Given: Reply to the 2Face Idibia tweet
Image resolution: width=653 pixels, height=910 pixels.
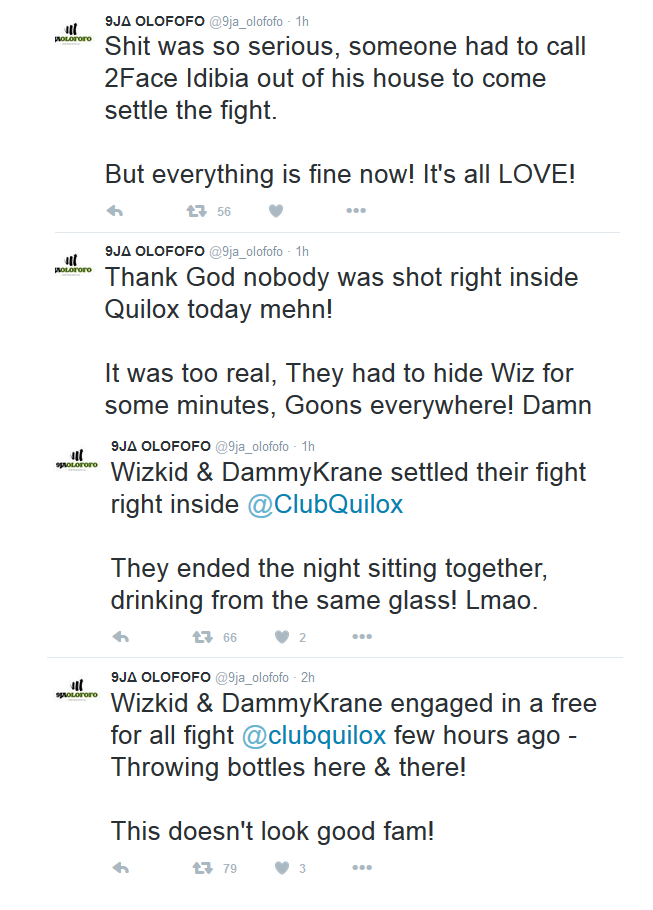Looking at the screenshot, I should [x=115, y=211].
